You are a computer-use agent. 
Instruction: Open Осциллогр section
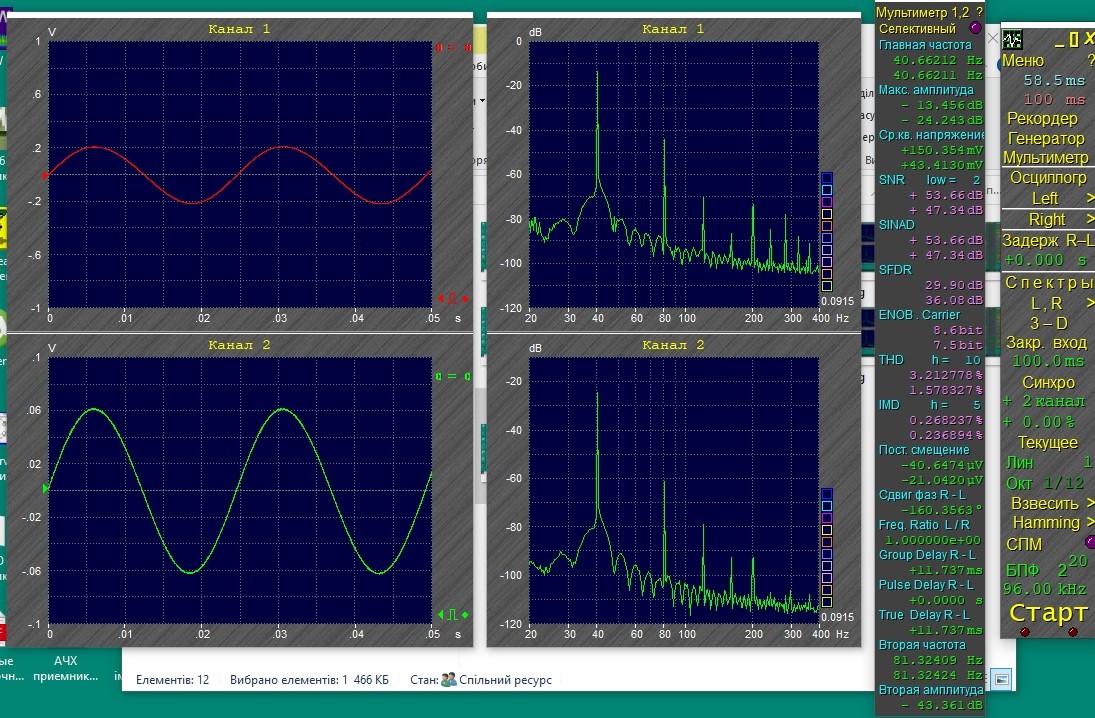tap(1048, 177)
